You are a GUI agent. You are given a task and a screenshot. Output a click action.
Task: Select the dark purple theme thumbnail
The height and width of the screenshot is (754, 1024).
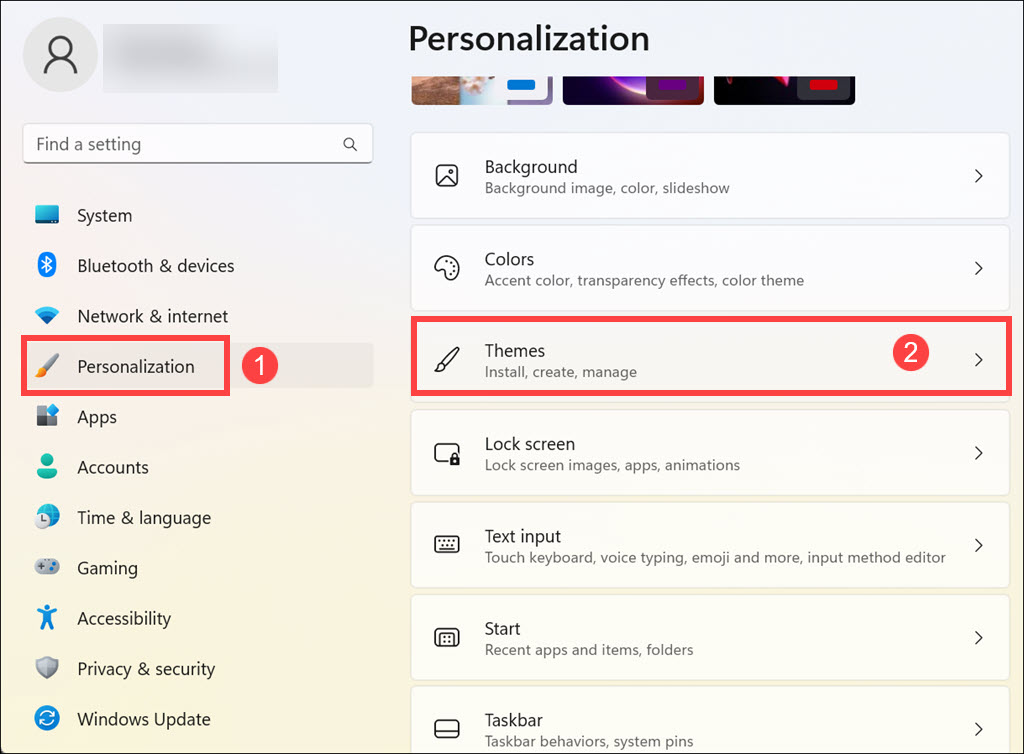632,90
